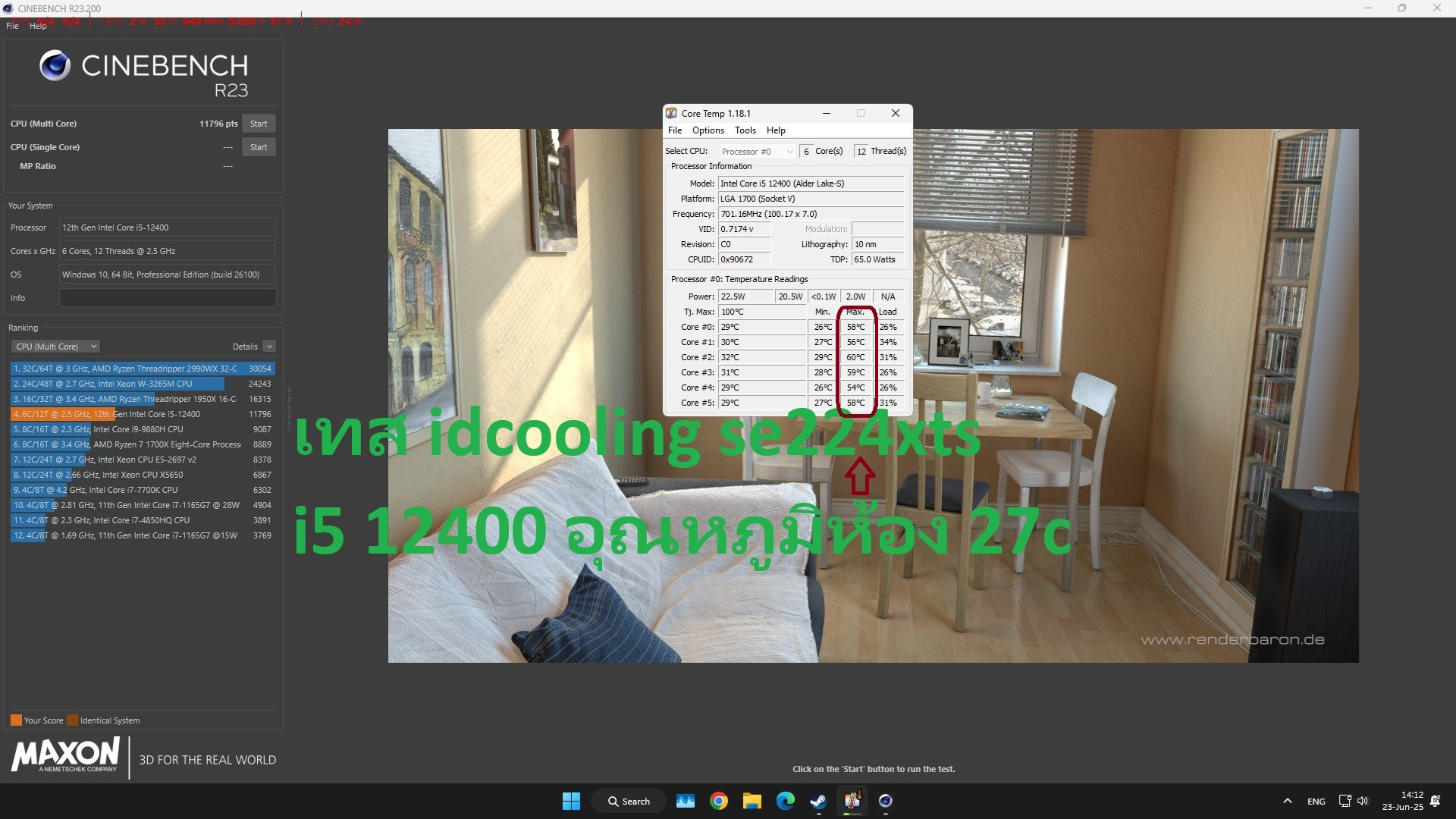
Task: Open the Select CPU Processor #0 dropdown
Action: (x=757, y=152)
